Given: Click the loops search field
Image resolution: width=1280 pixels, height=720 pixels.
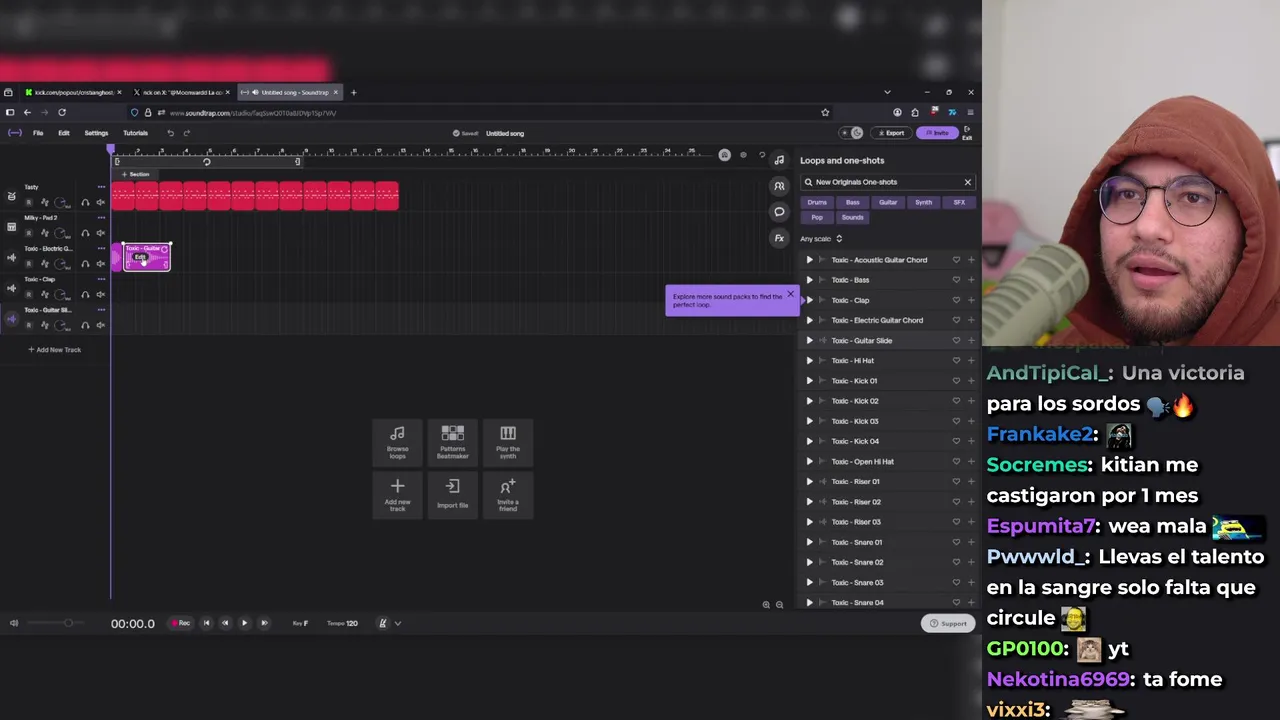Looking at the screenshot, I should [x=888, y=182].
